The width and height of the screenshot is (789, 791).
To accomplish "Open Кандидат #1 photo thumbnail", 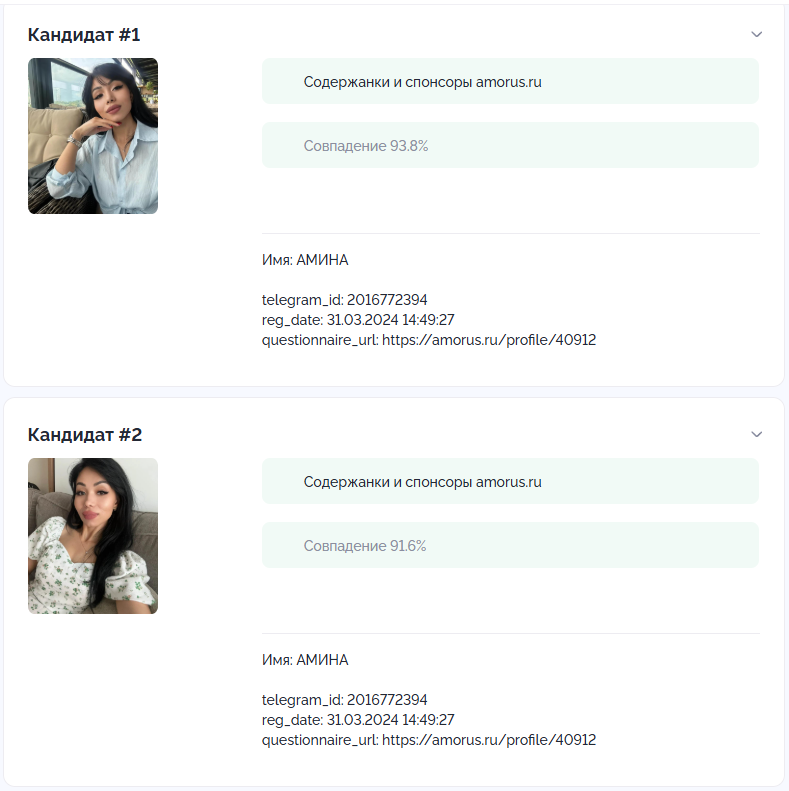I will [93, 136].
